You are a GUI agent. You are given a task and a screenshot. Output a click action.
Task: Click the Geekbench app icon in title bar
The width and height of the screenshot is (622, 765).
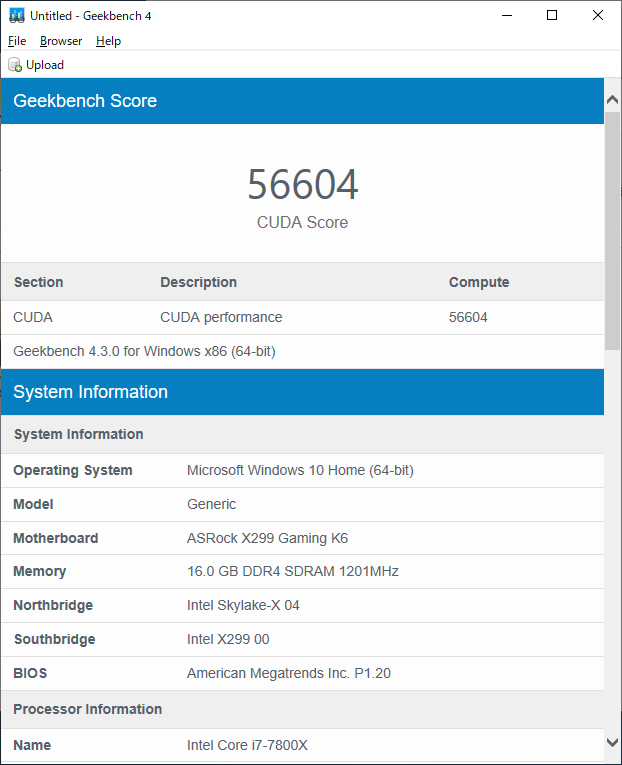(17, 16)
